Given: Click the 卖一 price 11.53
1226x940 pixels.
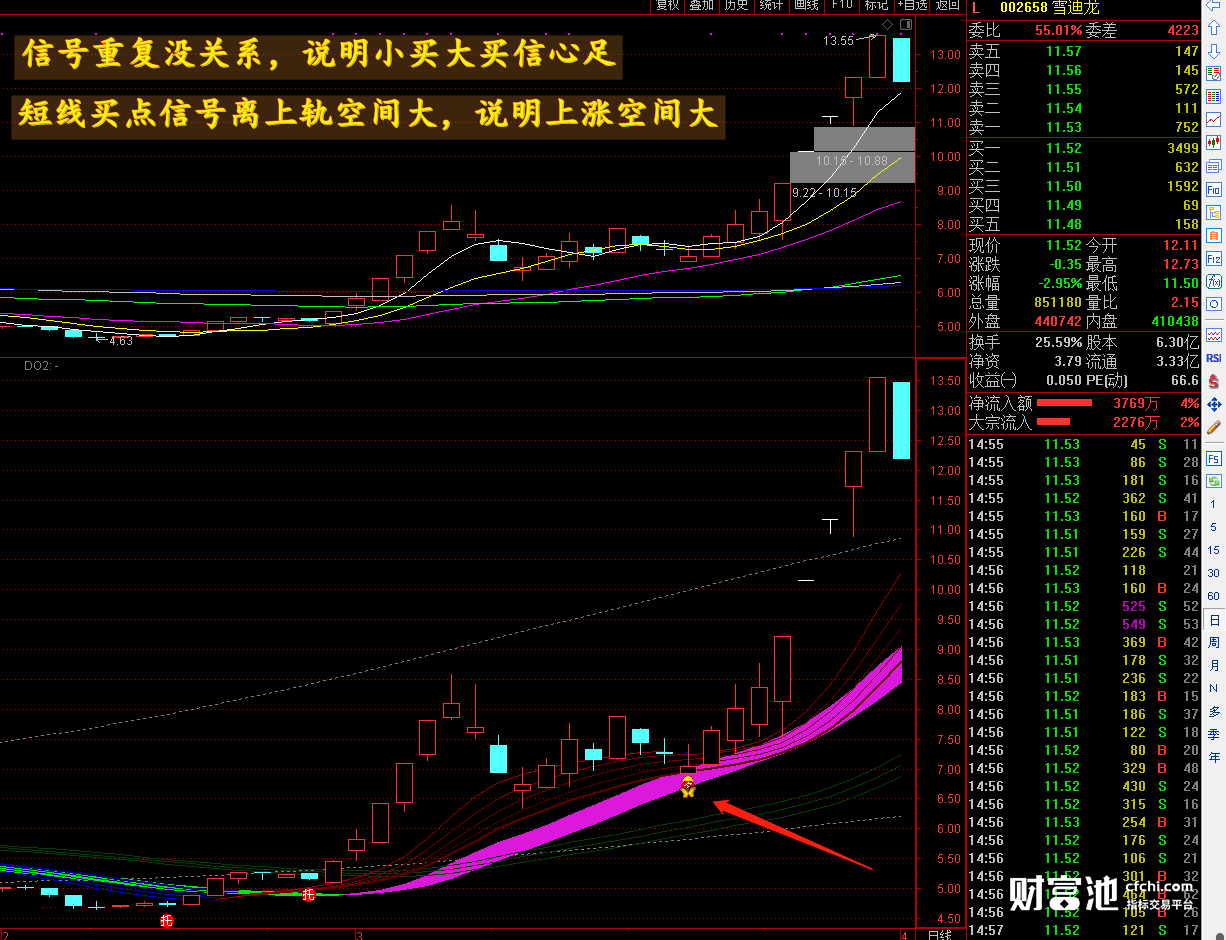Looking at the screenshot, I should coord(1064,127).
